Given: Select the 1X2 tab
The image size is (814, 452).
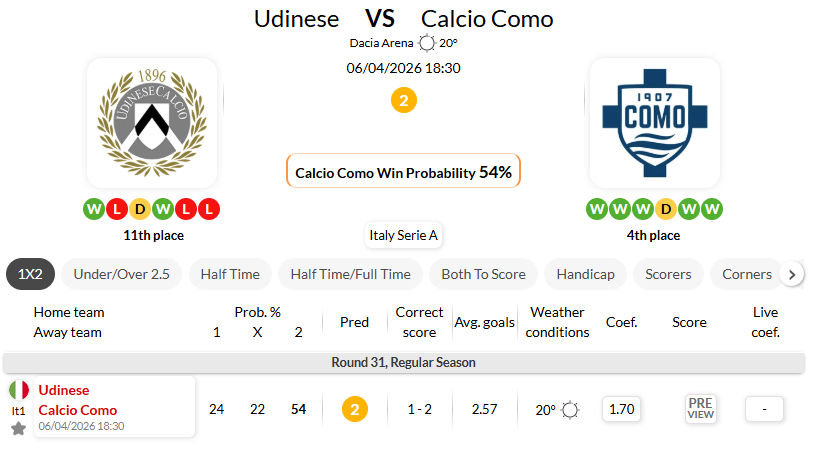Looking at the screenshot, I should (x=30, y=274).
